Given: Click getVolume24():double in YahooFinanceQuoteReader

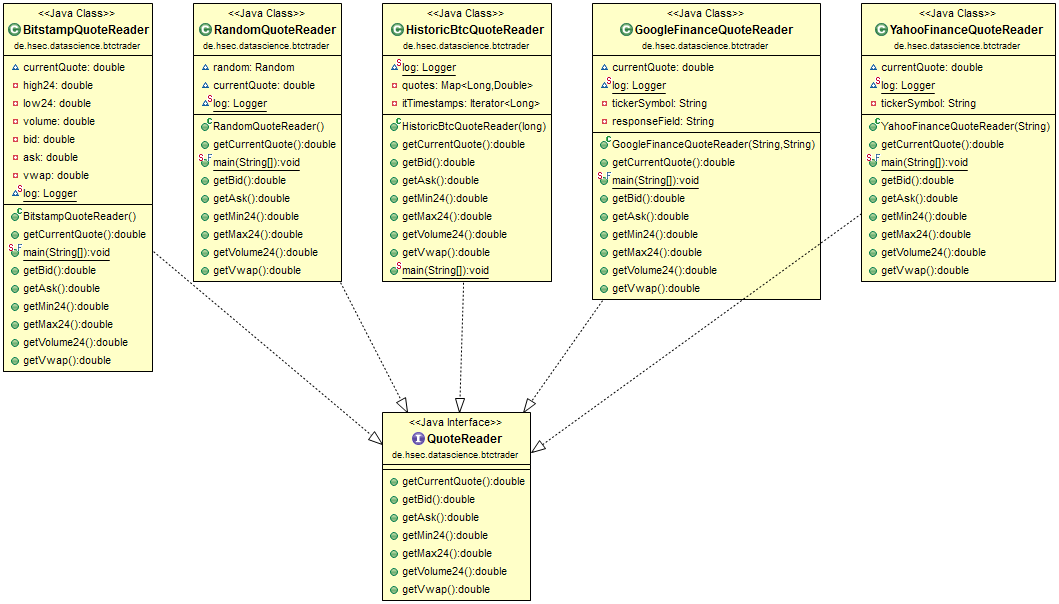Looking at the screenshot, I should point(933,253).
